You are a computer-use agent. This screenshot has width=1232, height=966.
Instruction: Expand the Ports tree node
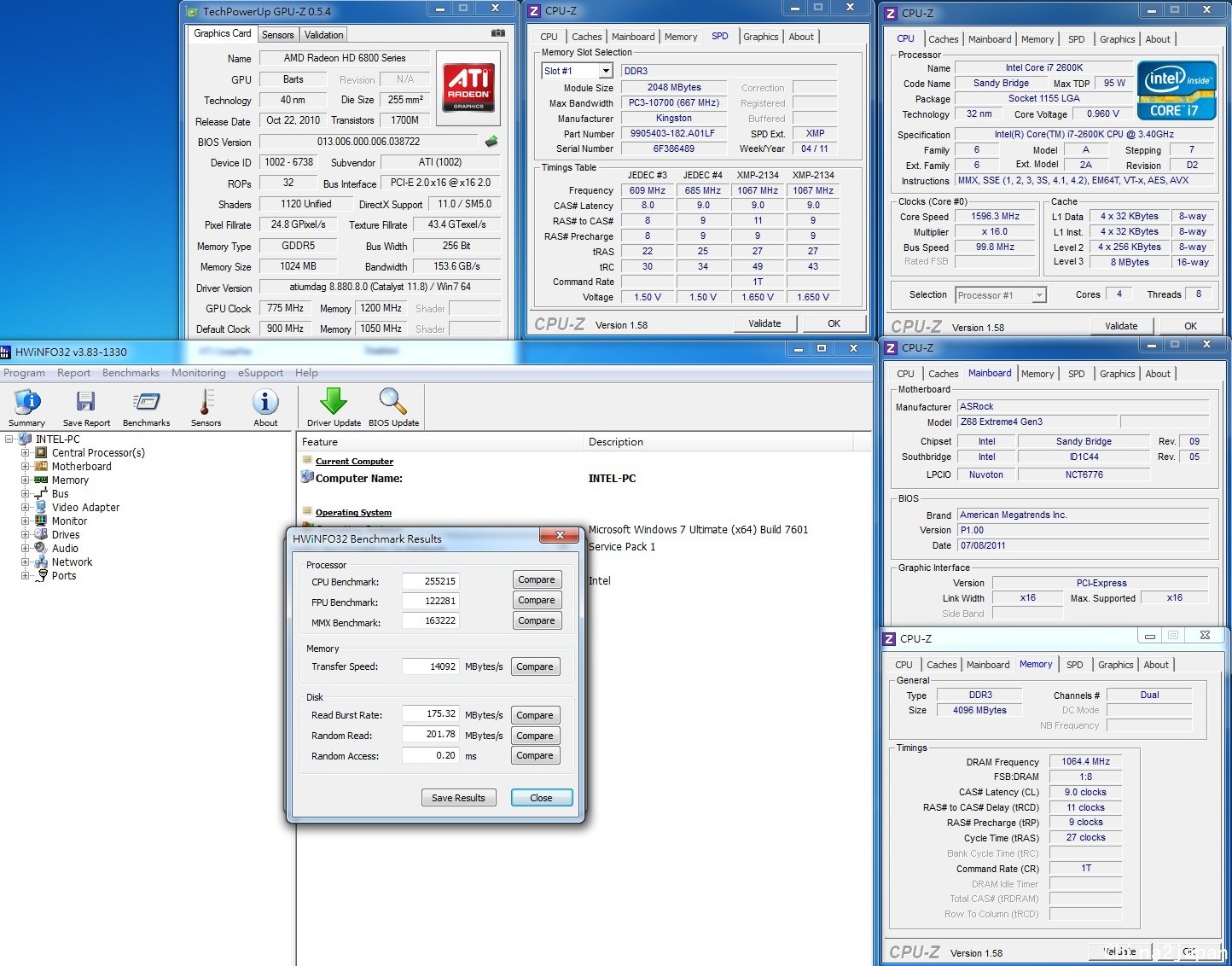(26, 575)
